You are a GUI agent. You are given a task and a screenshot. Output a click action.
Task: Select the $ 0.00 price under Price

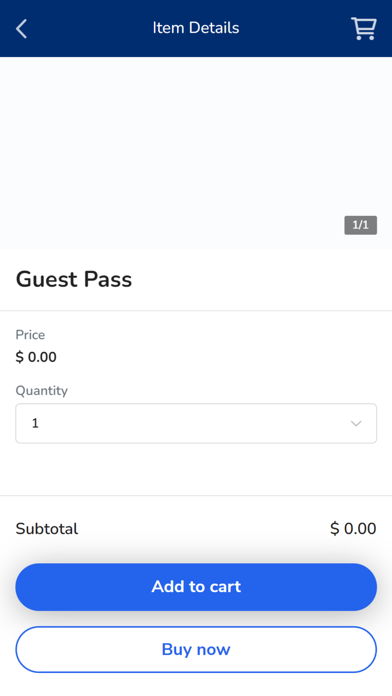point(36,357)
